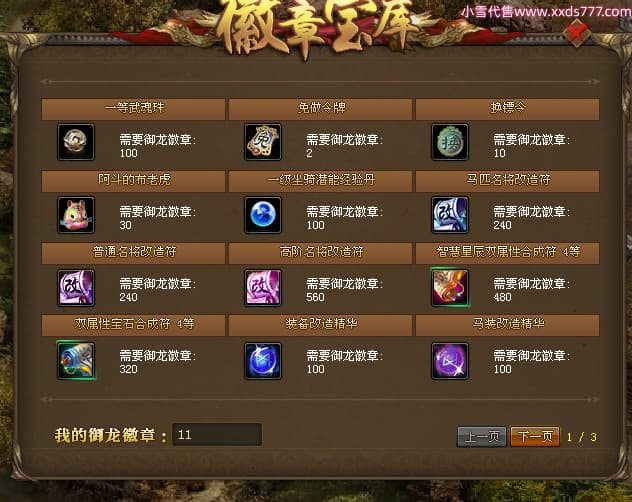Select the 普通名将改造符 purple icon
632x502 pixels.
[76, 287]
